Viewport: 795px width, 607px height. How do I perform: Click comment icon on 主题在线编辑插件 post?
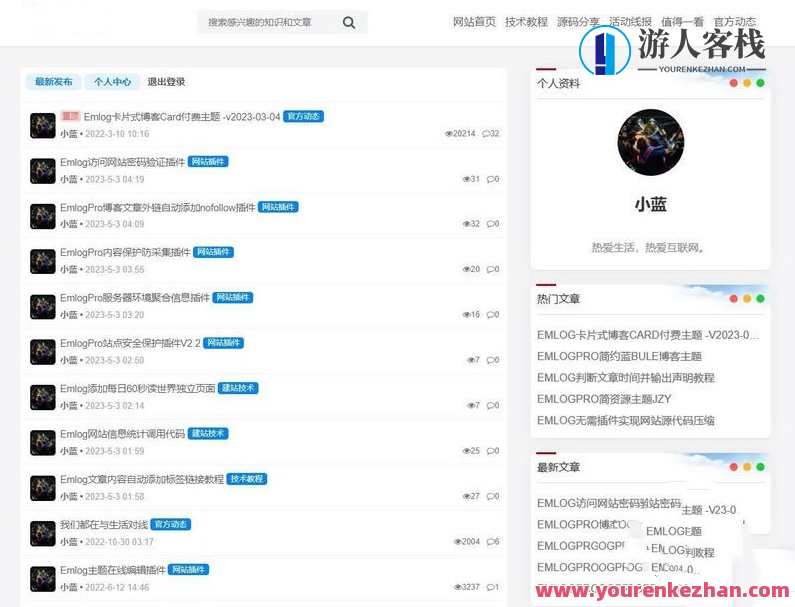point(490,587)
